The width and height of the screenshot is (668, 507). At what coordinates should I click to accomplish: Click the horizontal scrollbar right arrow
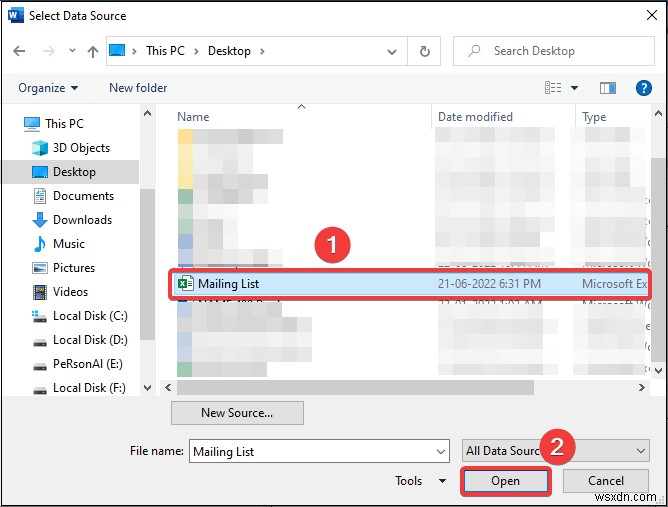641,388
